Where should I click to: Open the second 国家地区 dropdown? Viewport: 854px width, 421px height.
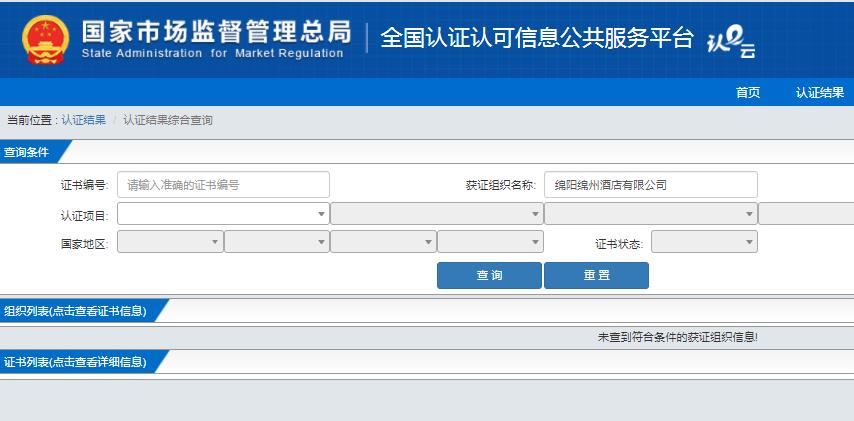click(277, 242)
